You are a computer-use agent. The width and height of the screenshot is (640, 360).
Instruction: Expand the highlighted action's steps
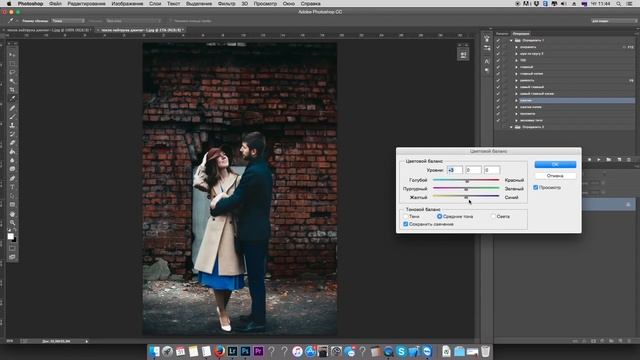pyautogui.click(x=516, y=100)
